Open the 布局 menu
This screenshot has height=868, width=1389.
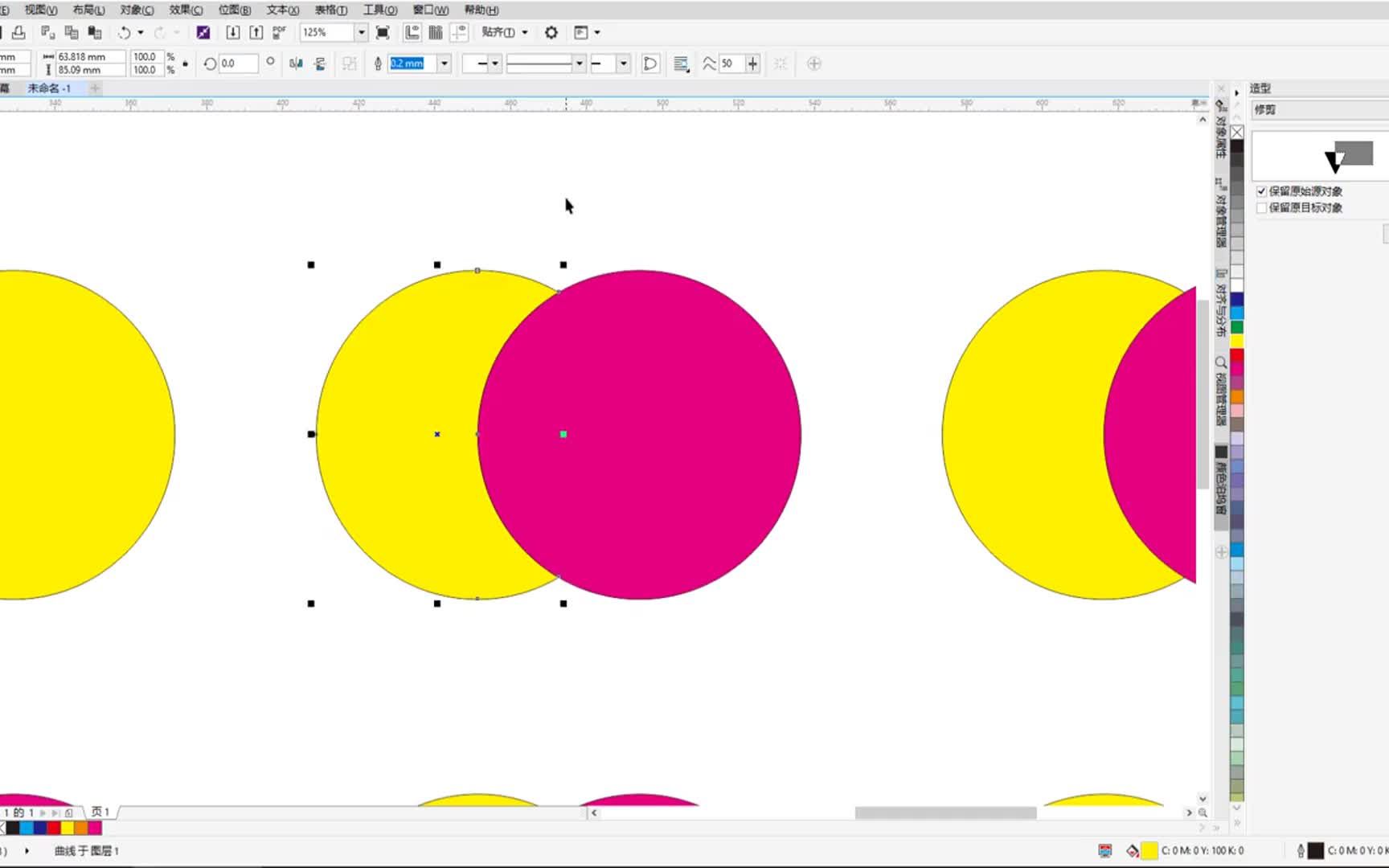88,10
